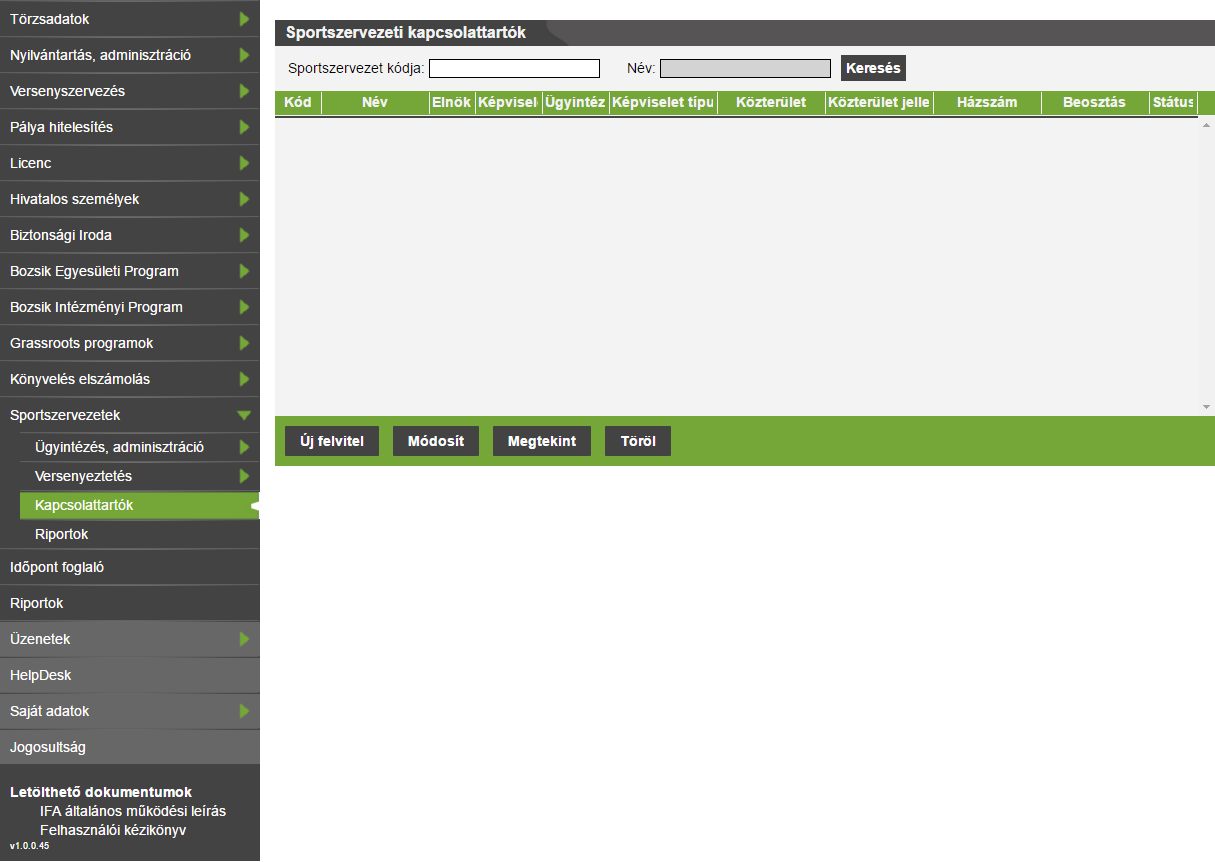Viewport: 1215px width, 862px height.
Task: Open the Saját adatok menu
Action: click(x=130, y=711)
